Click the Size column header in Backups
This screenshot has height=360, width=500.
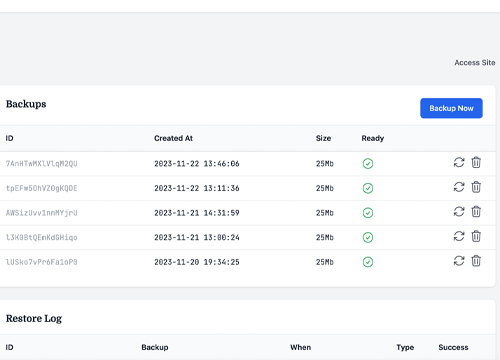click(x=323, y=138)
